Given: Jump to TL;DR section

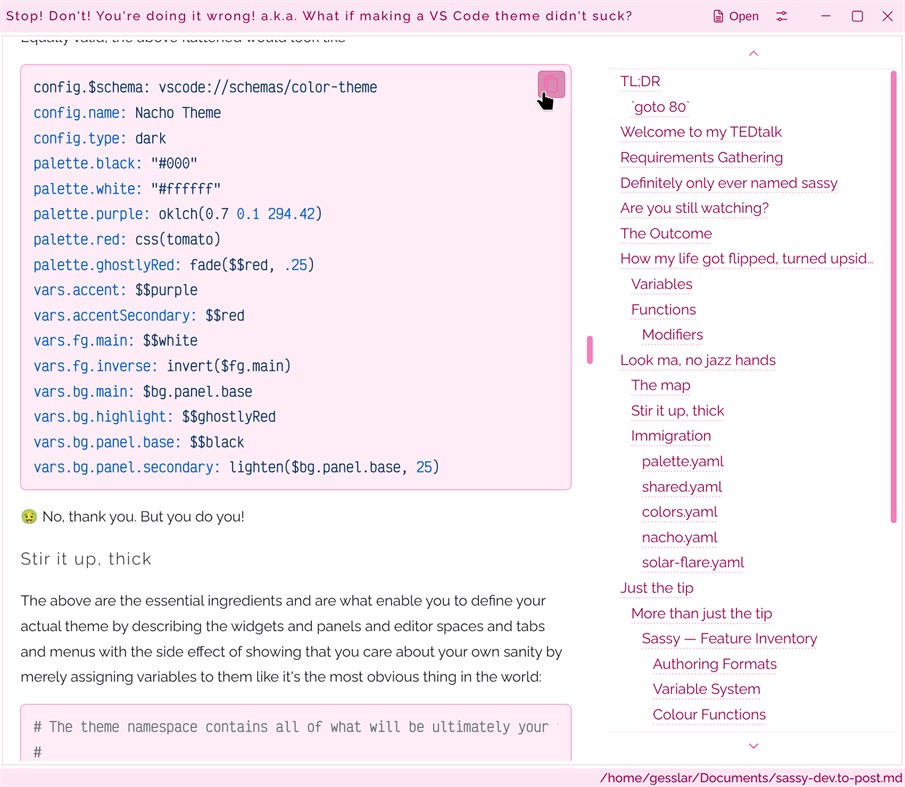Looking at the screenshot, I should (640, 81).
